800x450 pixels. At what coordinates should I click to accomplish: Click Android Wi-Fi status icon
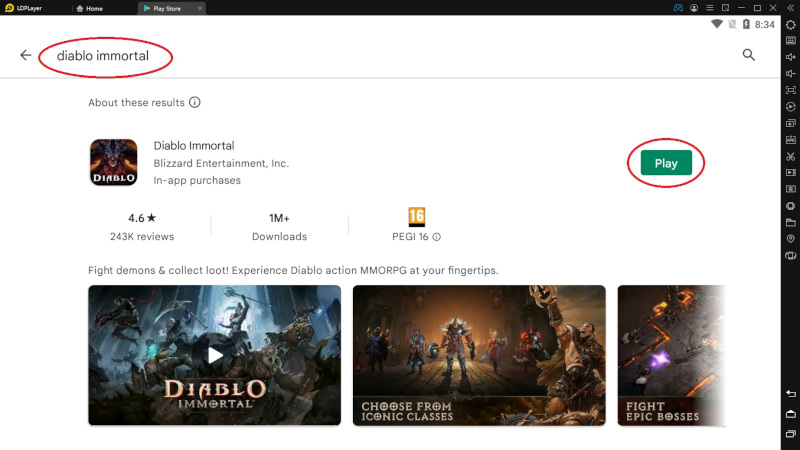point(717,24)
